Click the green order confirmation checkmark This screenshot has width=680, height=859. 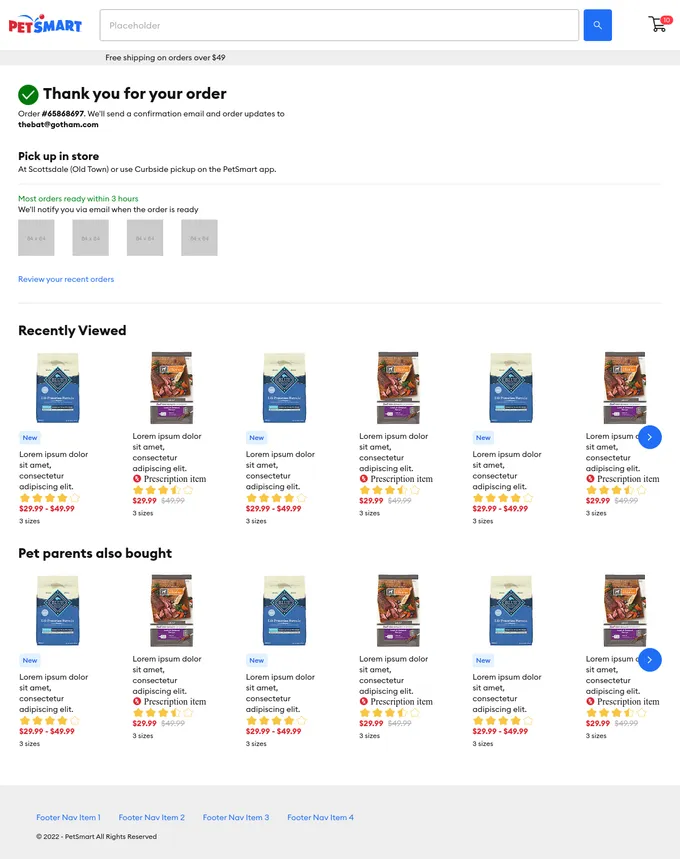pyautogui.click(x=28, y=95)
